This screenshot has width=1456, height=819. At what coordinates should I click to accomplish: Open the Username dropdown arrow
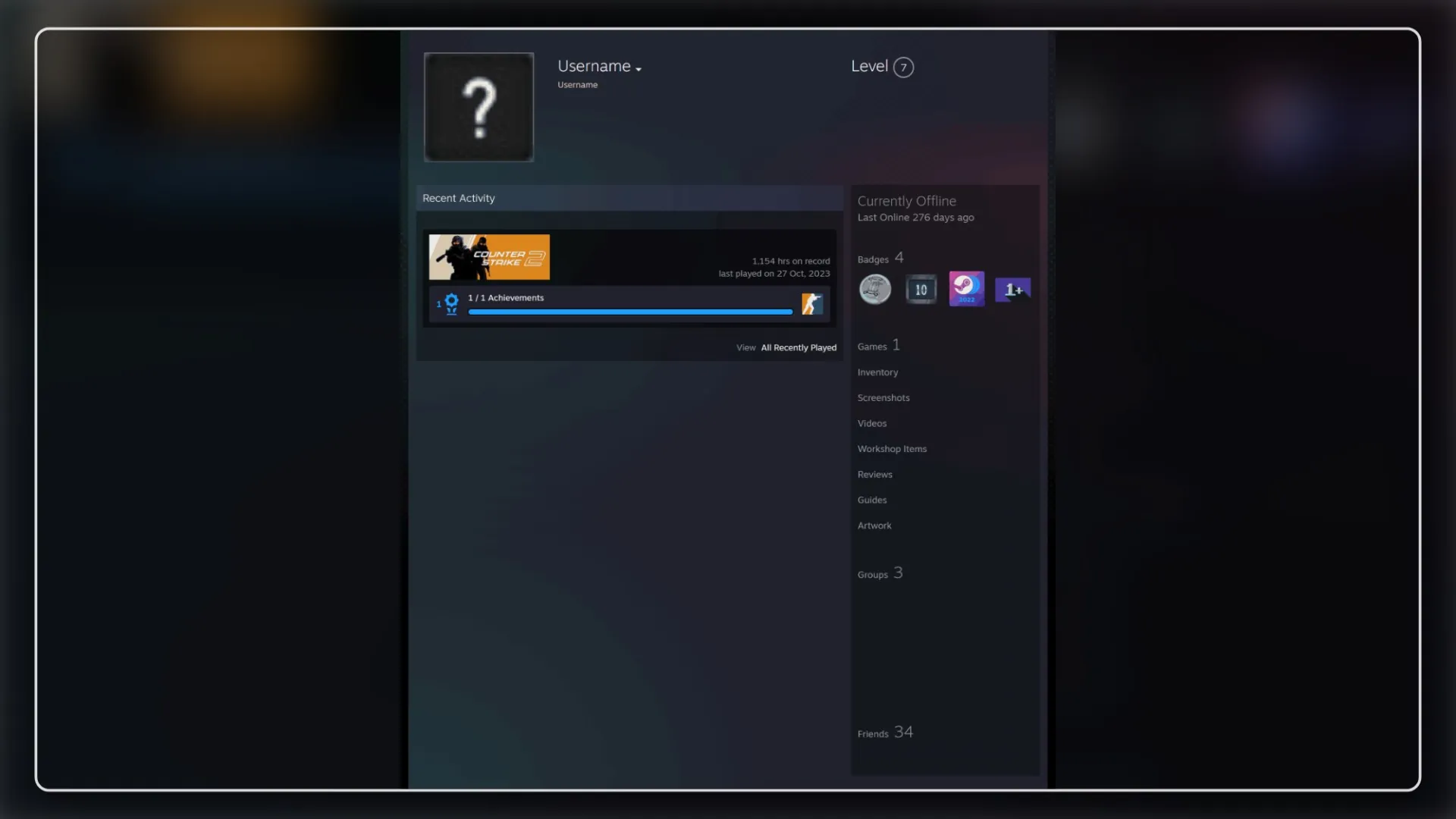pos(639,69)
